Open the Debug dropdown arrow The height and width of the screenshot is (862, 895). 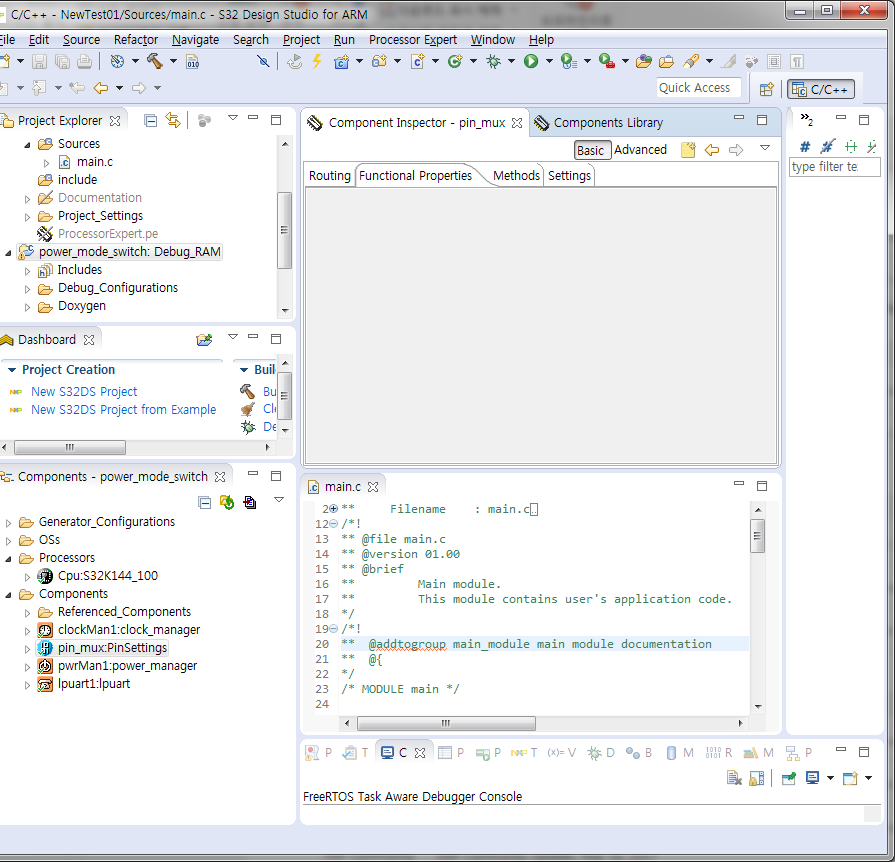click(x=511, y=61)
